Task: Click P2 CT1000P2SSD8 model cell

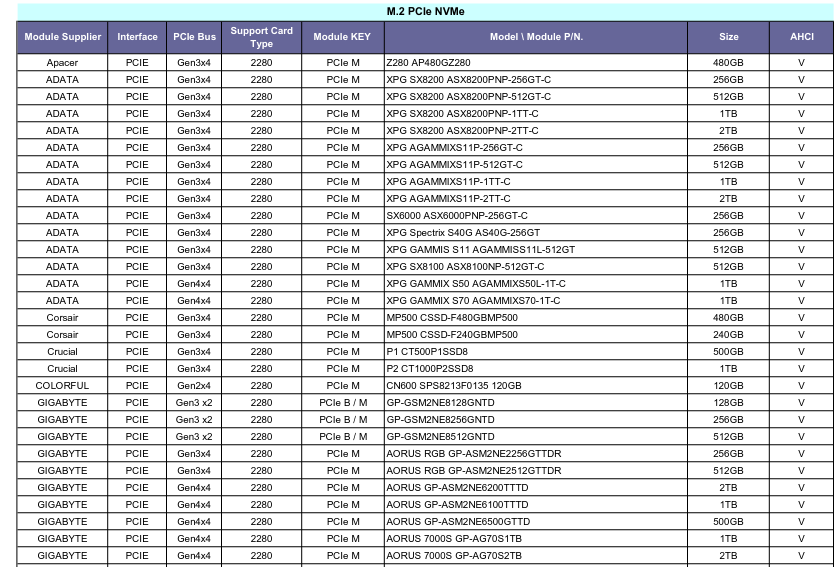Action: pyautogui.click(x=536, y=369)
